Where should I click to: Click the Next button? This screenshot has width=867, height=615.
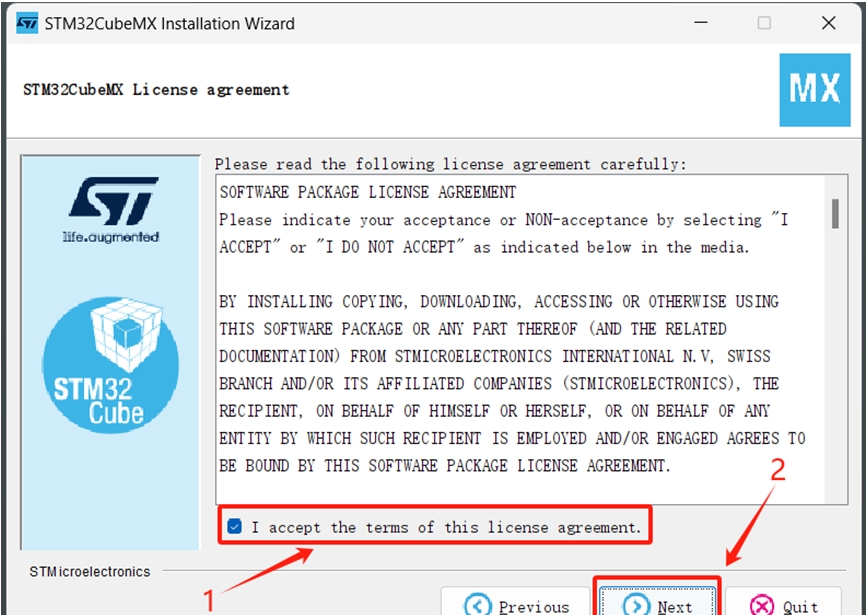[657, 601]
